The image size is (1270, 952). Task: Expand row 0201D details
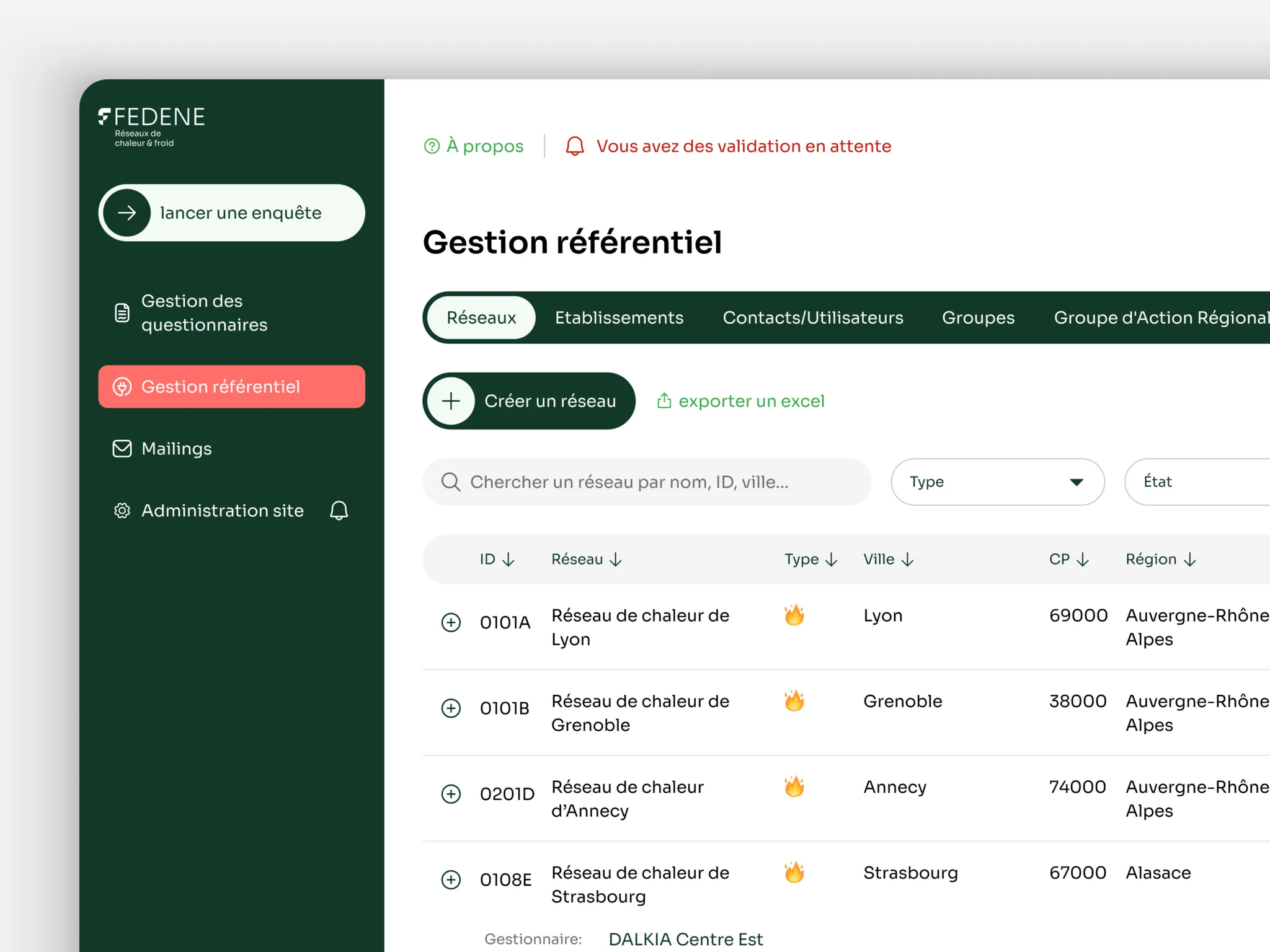pyautogui.click(x=451, y=794)
